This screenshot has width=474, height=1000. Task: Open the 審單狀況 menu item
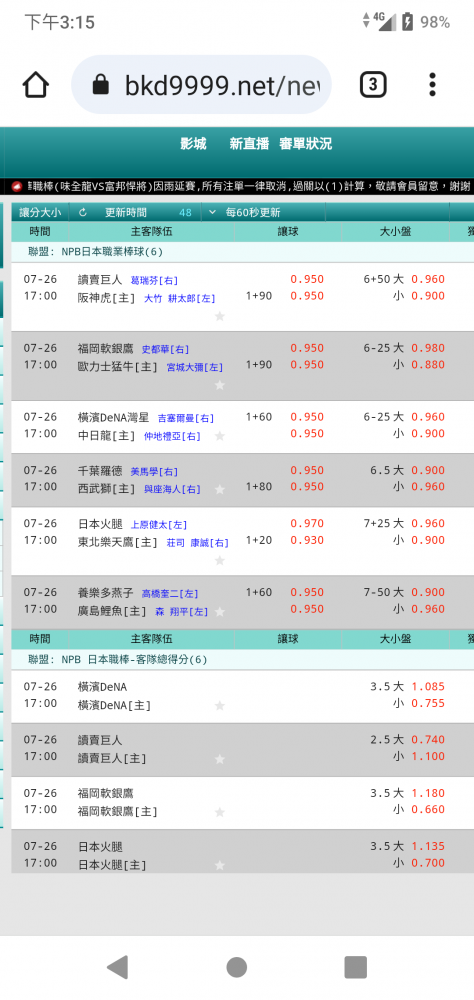tap(306, 144)
